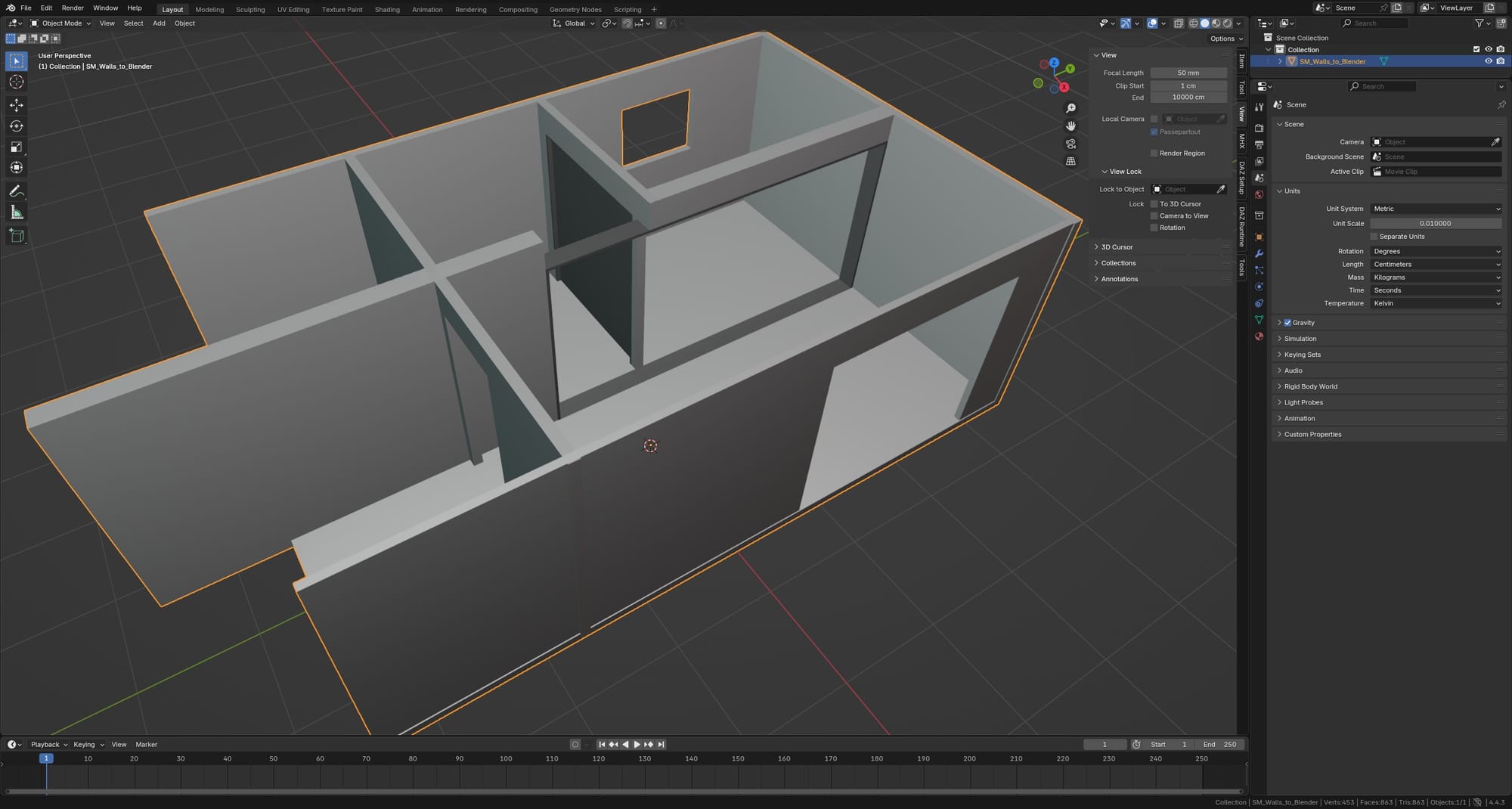The width and height of the screenshot is (1512, 809).
Task: Open the Object properties orange square tab
Action: pyautogui.click(x=1259, y=237)
